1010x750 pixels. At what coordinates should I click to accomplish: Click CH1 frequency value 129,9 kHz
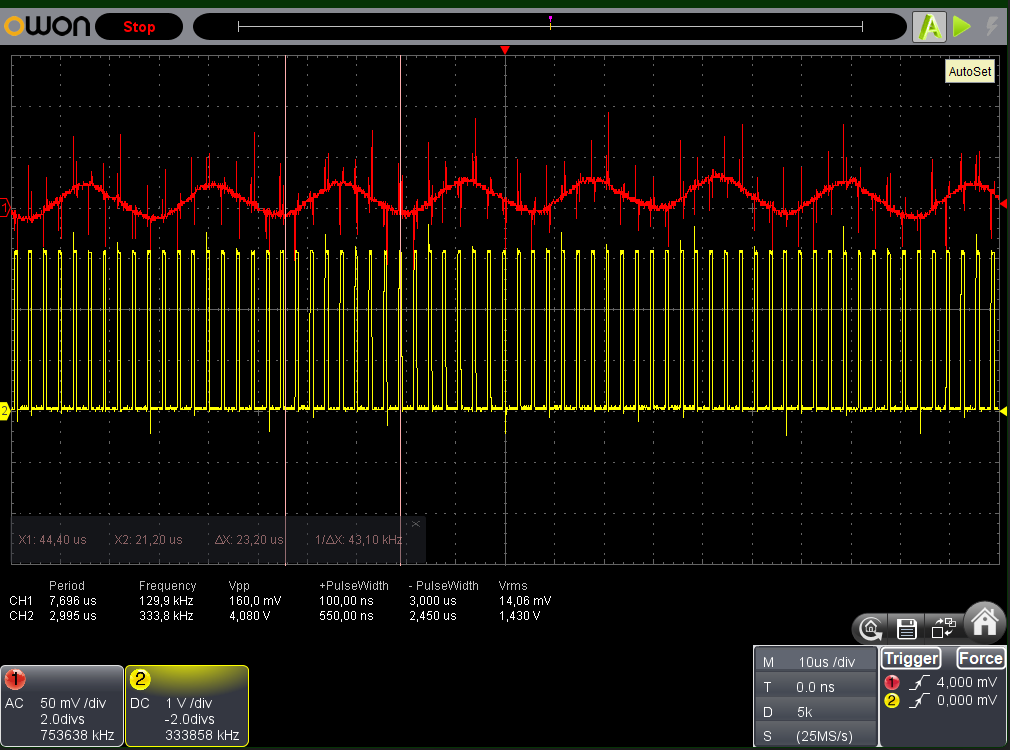tap(166, 601)
